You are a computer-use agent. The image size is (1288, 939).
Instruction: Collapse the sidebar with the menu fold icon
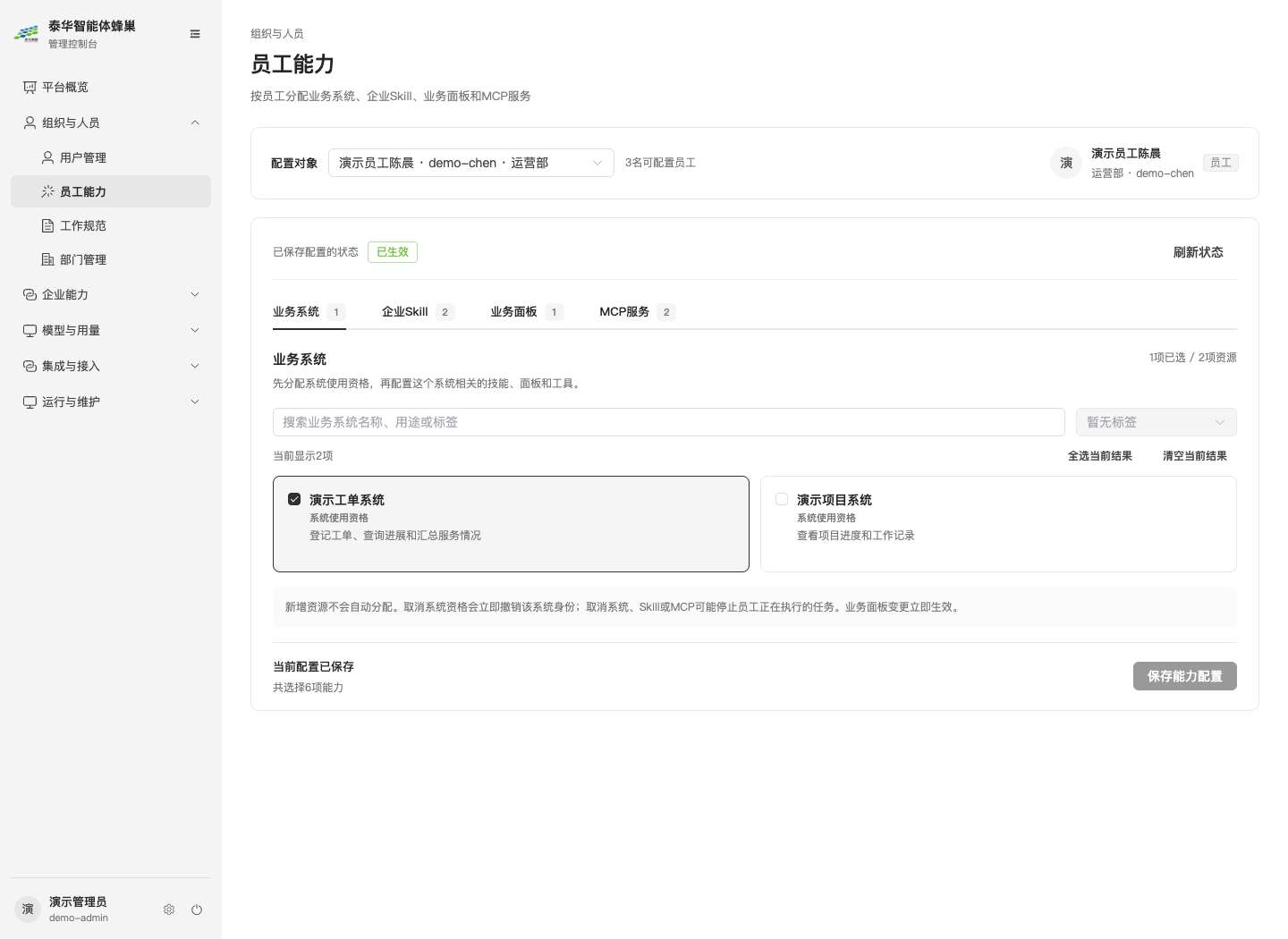(x=195, y=34)
